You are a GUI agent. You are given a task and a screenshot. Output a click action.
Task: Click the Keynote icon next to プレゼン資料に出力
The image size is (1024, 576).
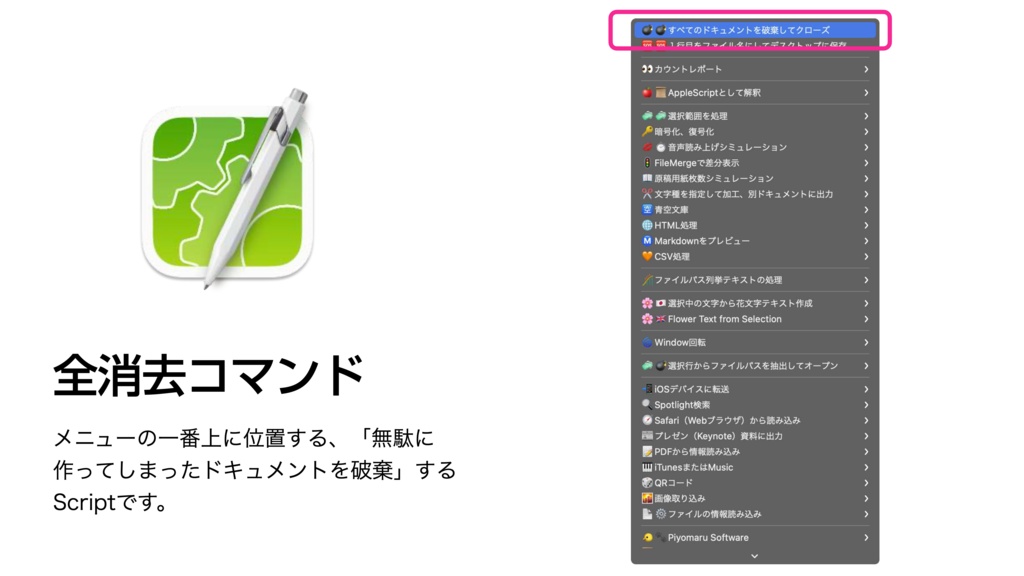click(x=646, y=436)
